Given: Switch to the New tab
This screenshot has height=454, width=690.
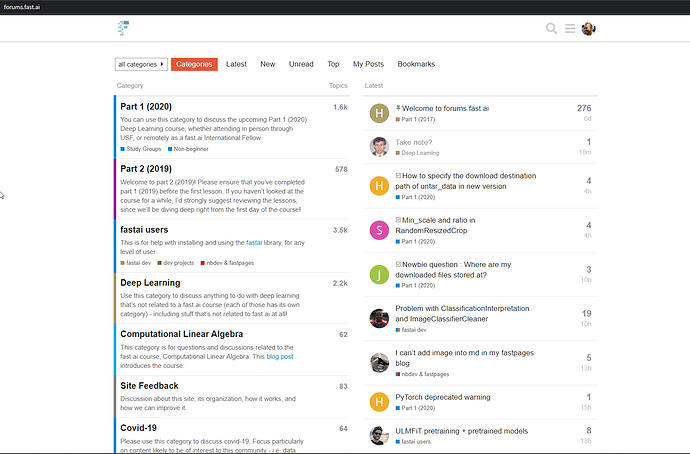Looking at the screenshot, I should click(x=268, y=64).
